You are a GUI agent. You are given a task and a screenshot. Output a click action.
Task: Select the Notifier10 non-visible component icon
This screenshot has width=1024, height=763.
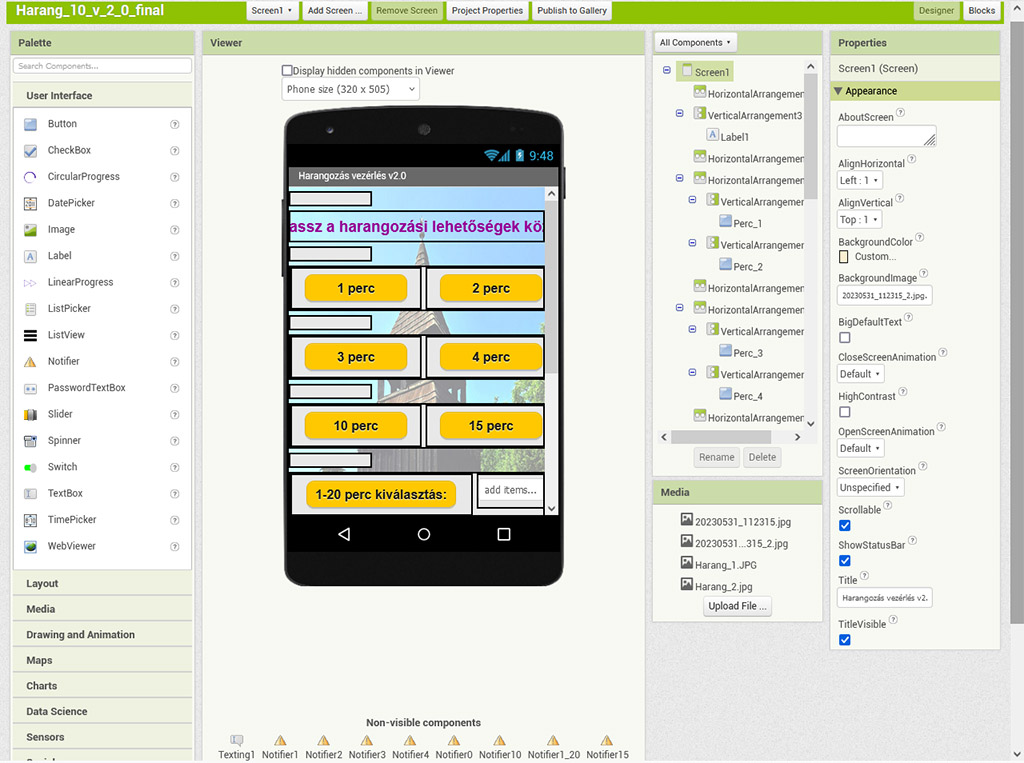(x=500, y=740)
